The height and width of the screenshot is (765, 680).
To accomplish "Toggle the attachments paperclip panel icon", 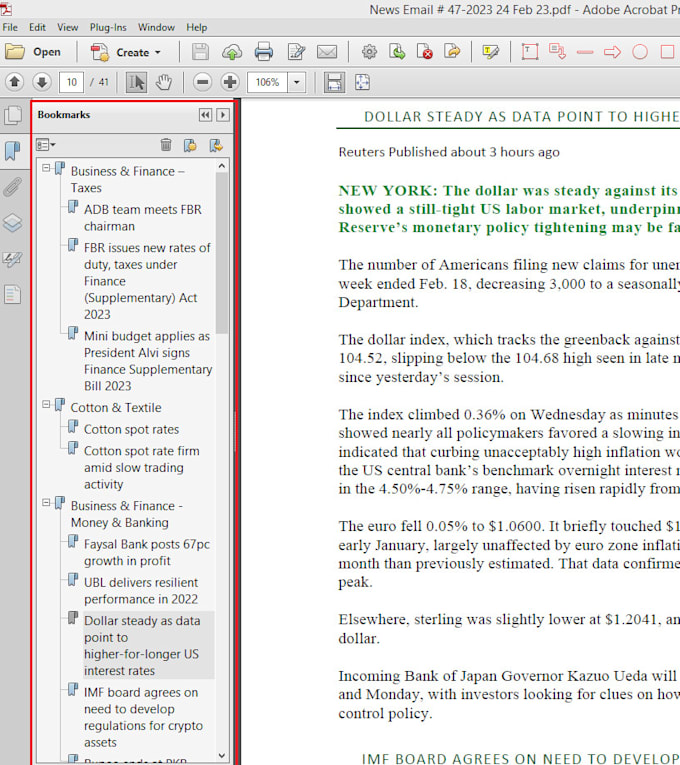I will pyautogui.click(x=13, y=187).
